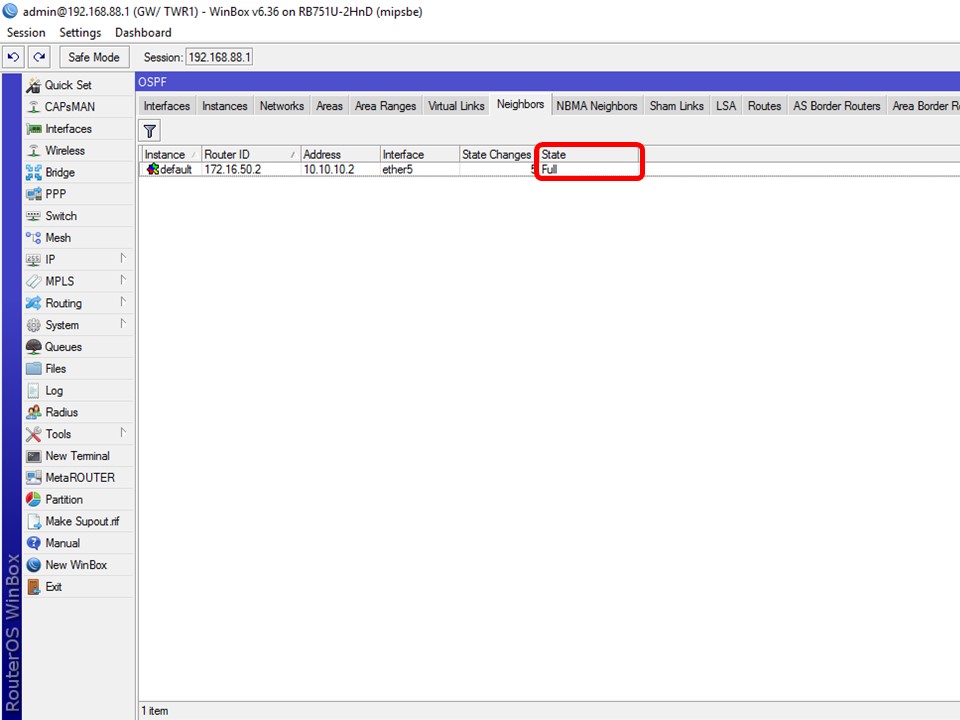Open CAPsMAN from sidebar
The height and width of the screenshot is (720, 960).
pyautogui.click(x=78, y=107)
